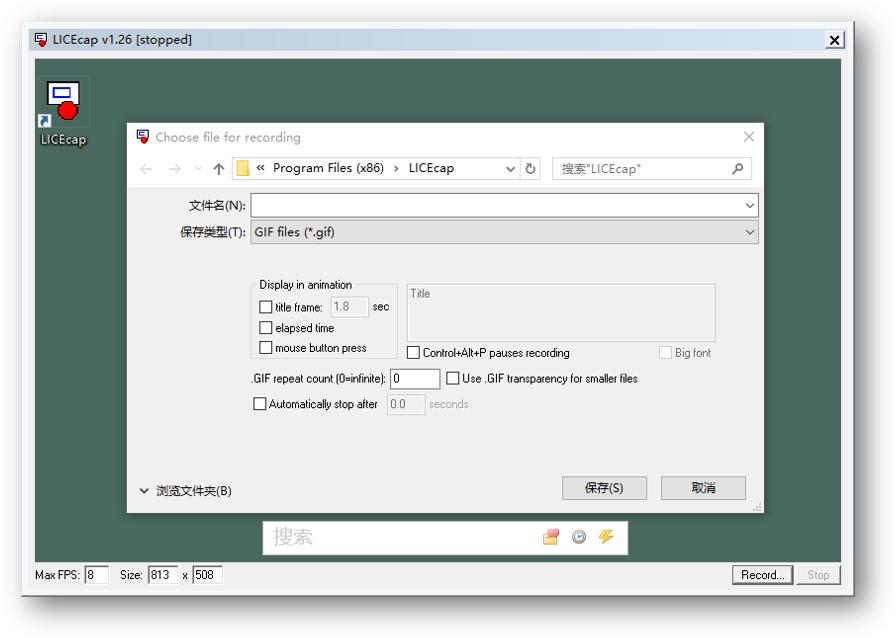Toggle the Big font checkbox
The width and height of the screenshot is (896, 638).
coord(665,353)
